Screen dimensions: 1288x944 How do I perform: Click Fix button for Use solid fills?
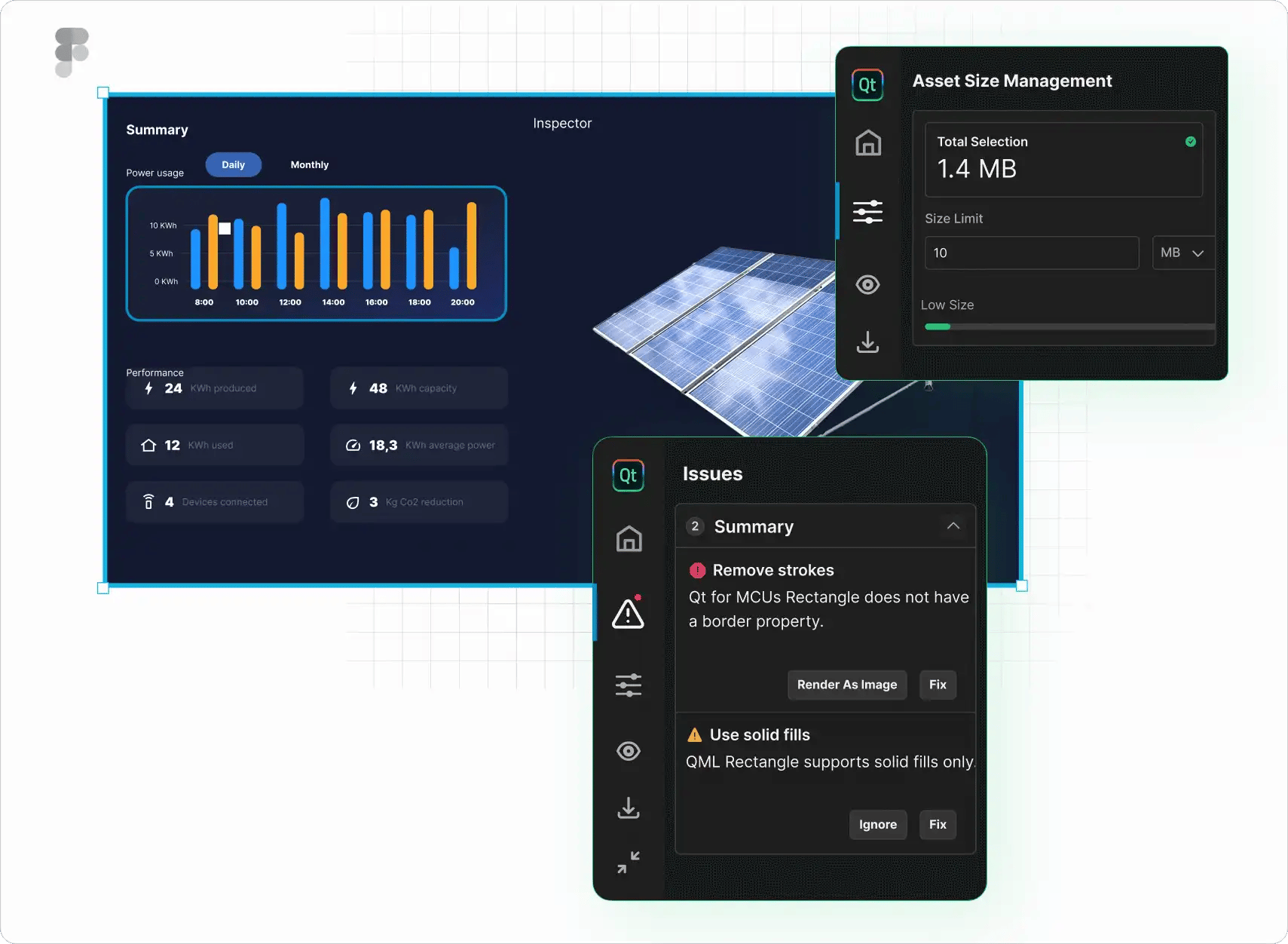click(x=938, y=825)
